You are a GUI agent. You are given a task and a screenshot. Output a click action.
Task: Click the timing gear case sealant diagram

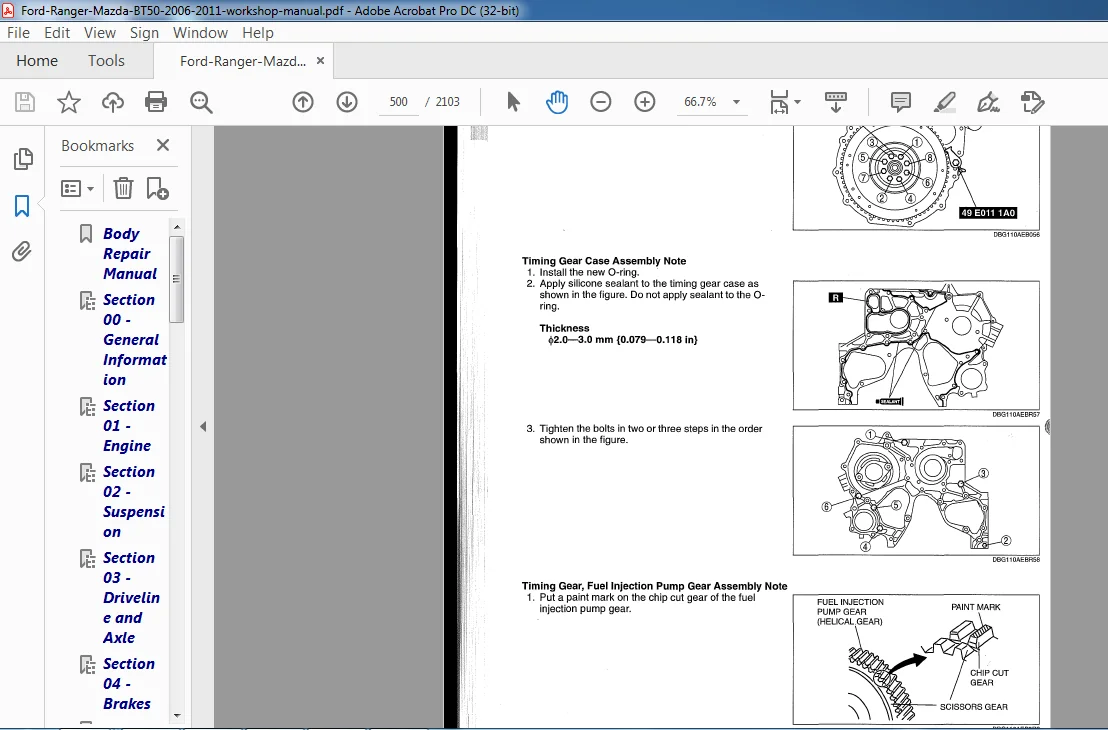point(916,345)
